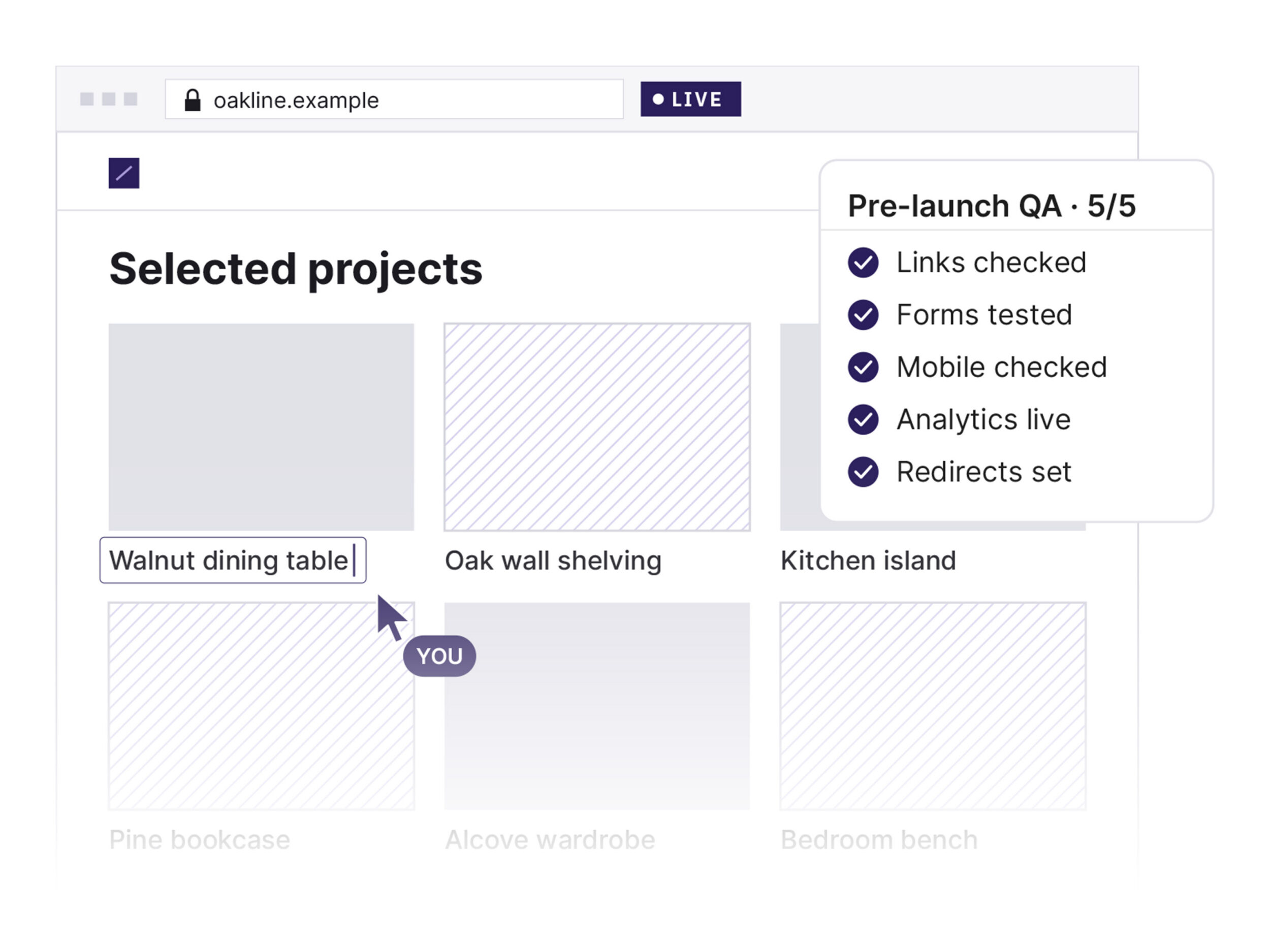
Task: Click the Forms tested label text
Action: (985, 315)
